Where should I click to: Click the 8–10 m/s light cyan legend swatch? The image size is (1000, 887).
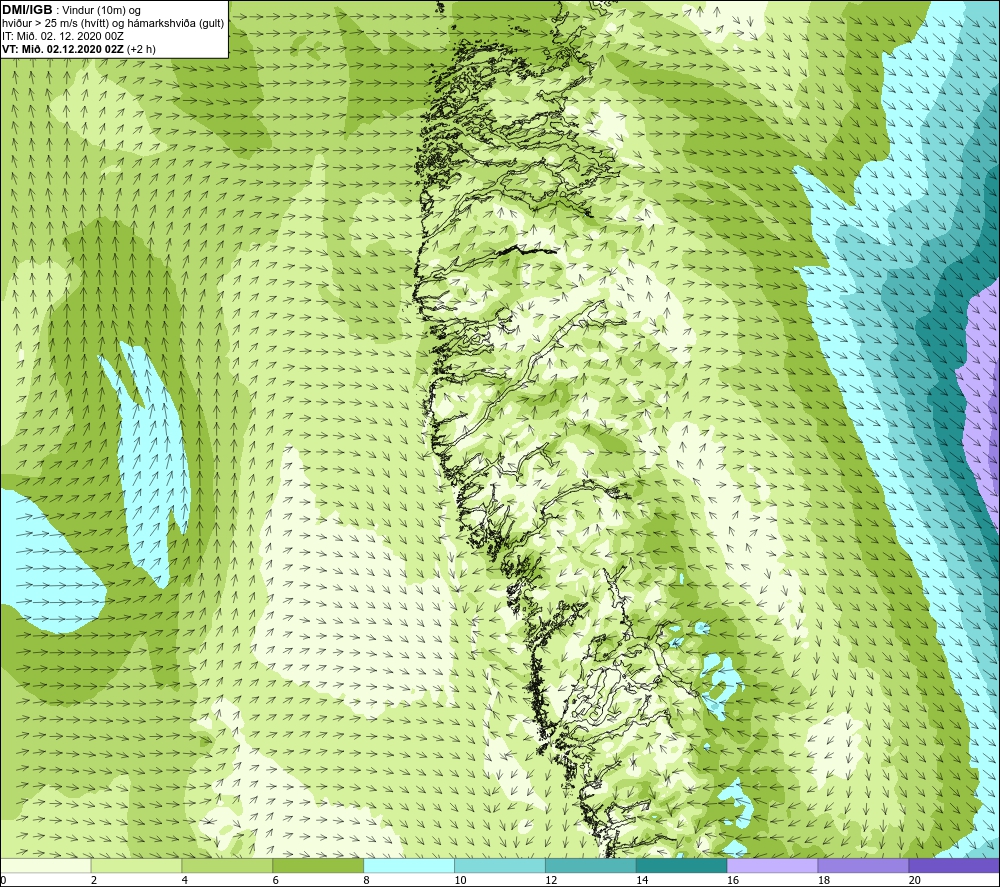pos(409,865)
